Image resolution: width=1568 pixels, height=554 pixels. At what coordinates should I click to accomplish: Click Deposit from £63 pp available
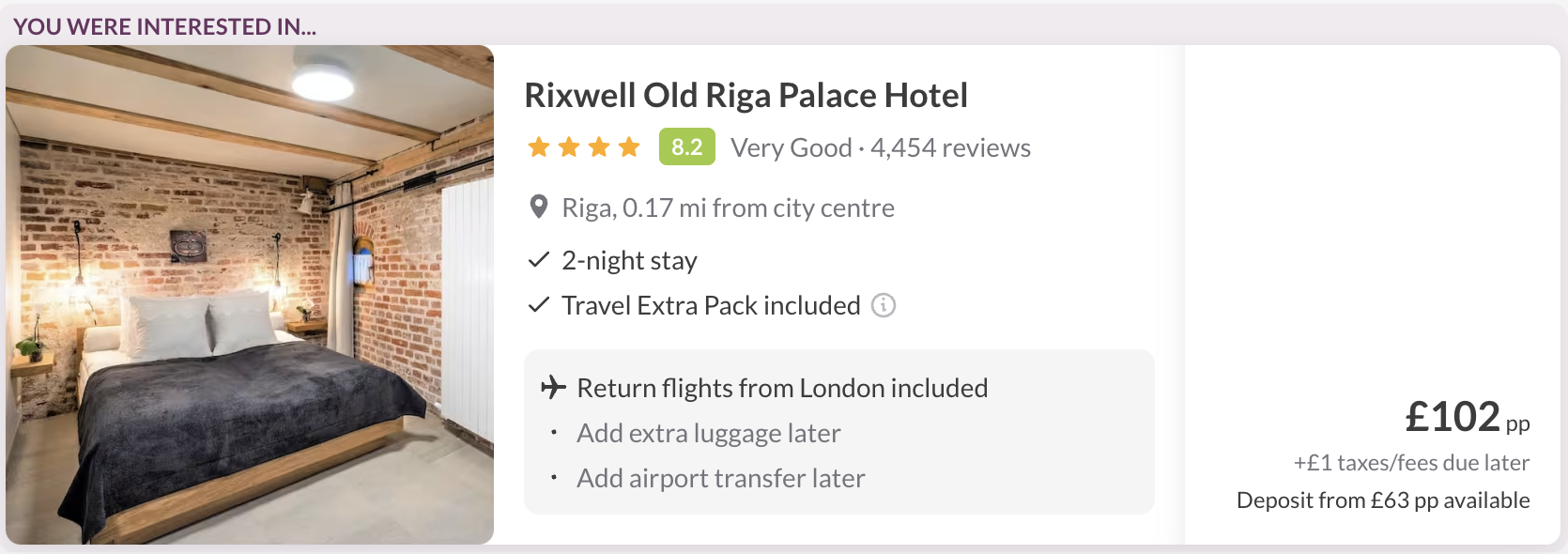point(1383,500)
